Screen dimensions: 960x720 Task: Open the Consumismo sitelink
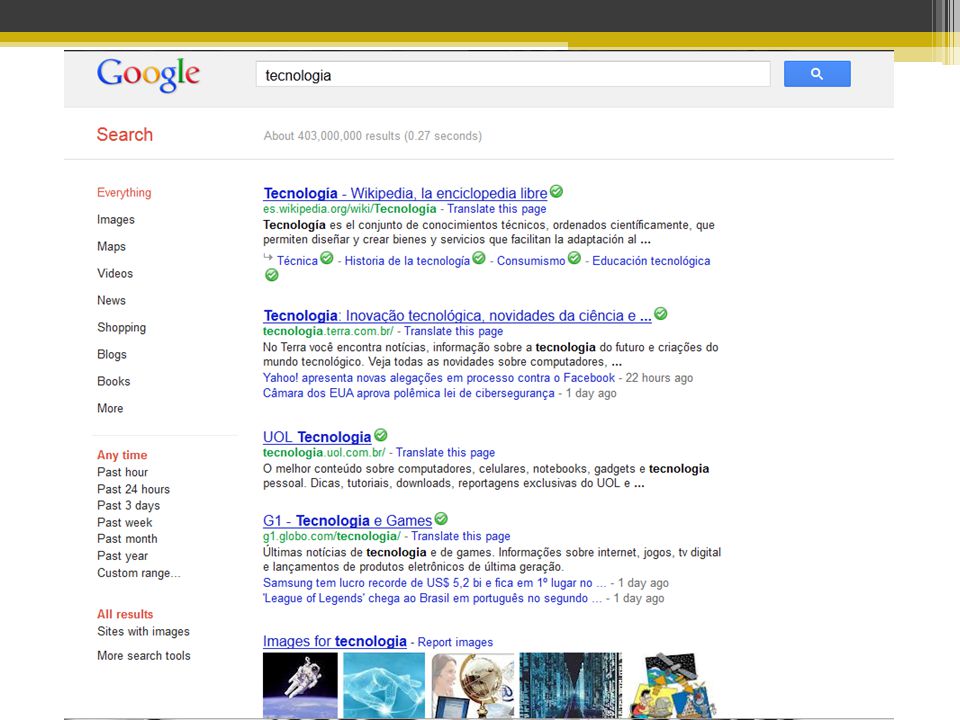tap(531, 261)
